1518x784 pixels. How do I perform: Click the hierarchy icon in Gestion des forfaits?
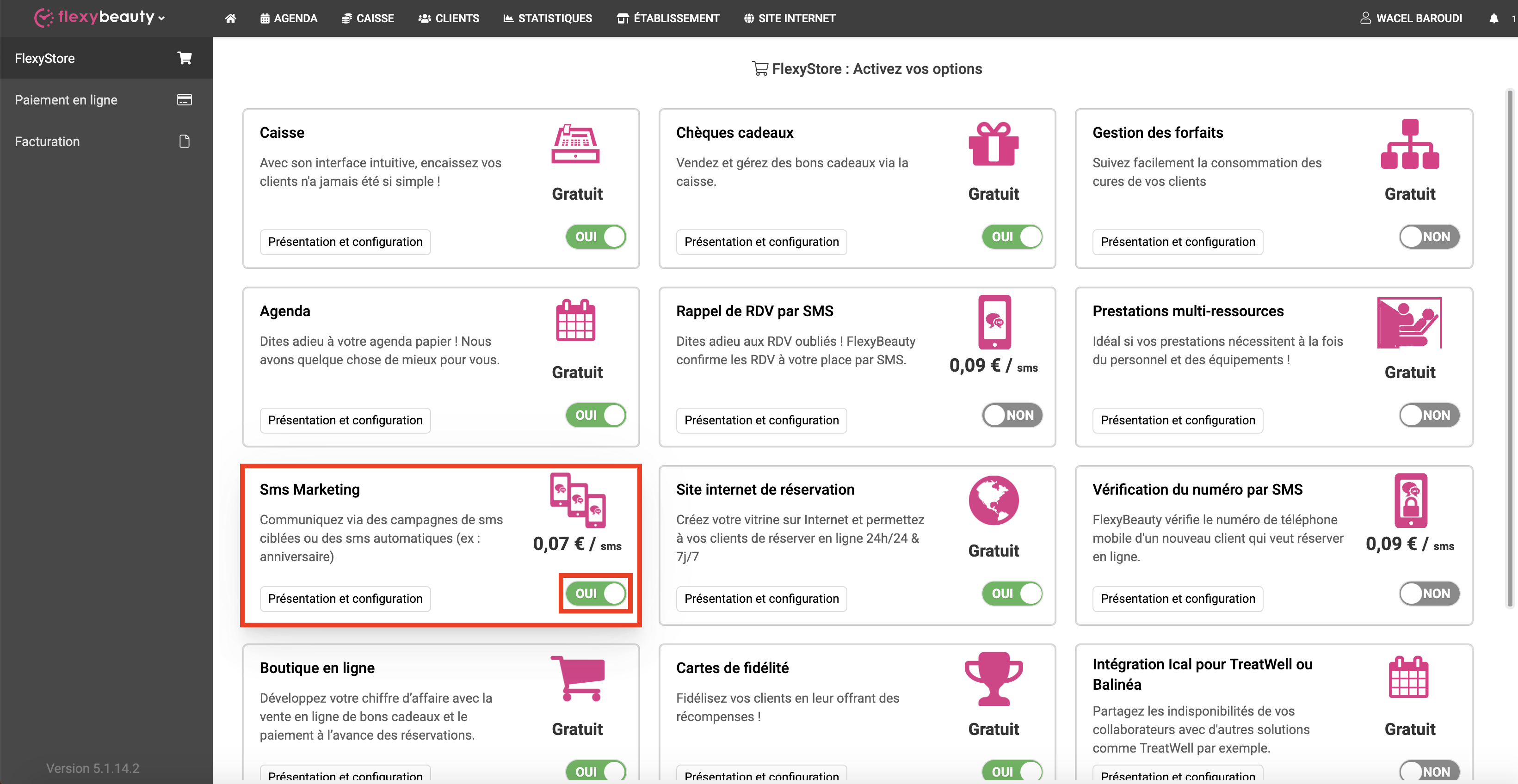1410,144
